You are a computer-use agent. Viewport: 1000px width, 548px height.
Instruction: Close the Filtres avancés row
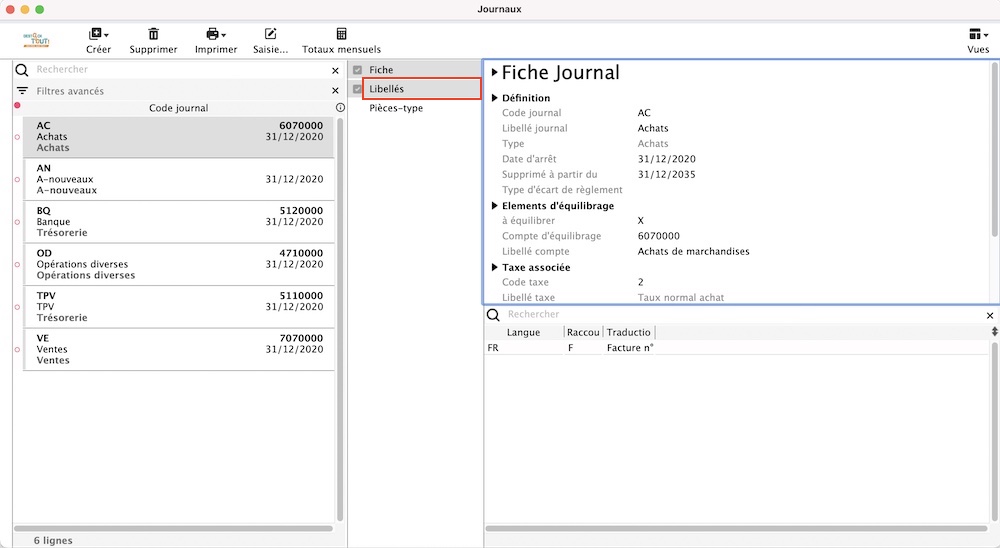pos(335,91)
